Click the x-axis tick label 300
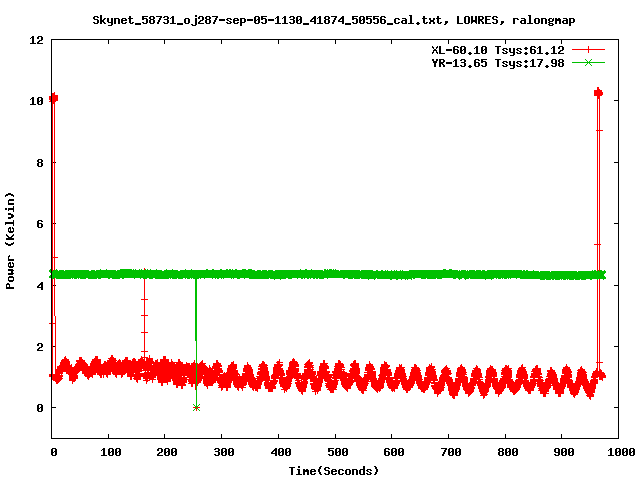Viewport: 640px width, 480px height. click(224, 452)
